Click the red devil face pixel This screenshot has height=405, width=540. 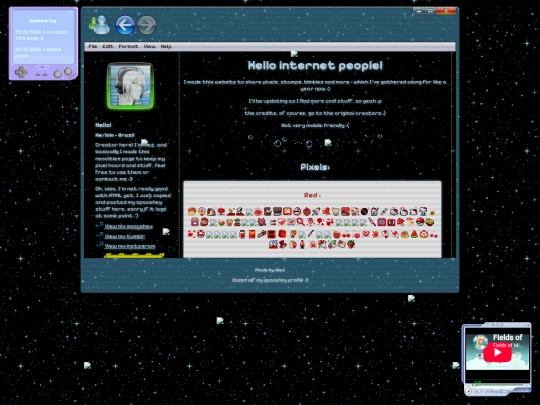[262, 222]
